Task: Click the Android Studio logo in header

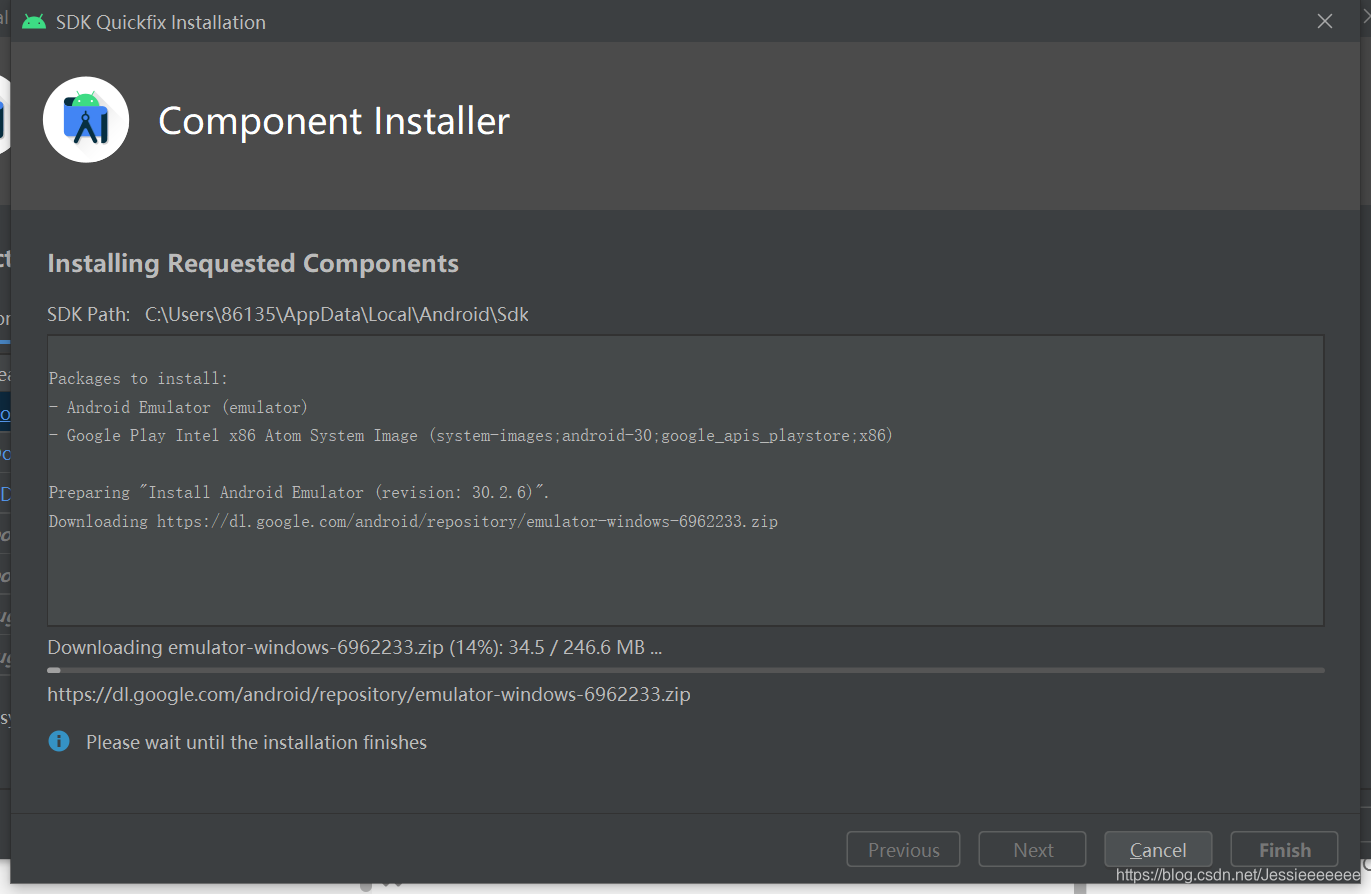Action: point(86,120)
